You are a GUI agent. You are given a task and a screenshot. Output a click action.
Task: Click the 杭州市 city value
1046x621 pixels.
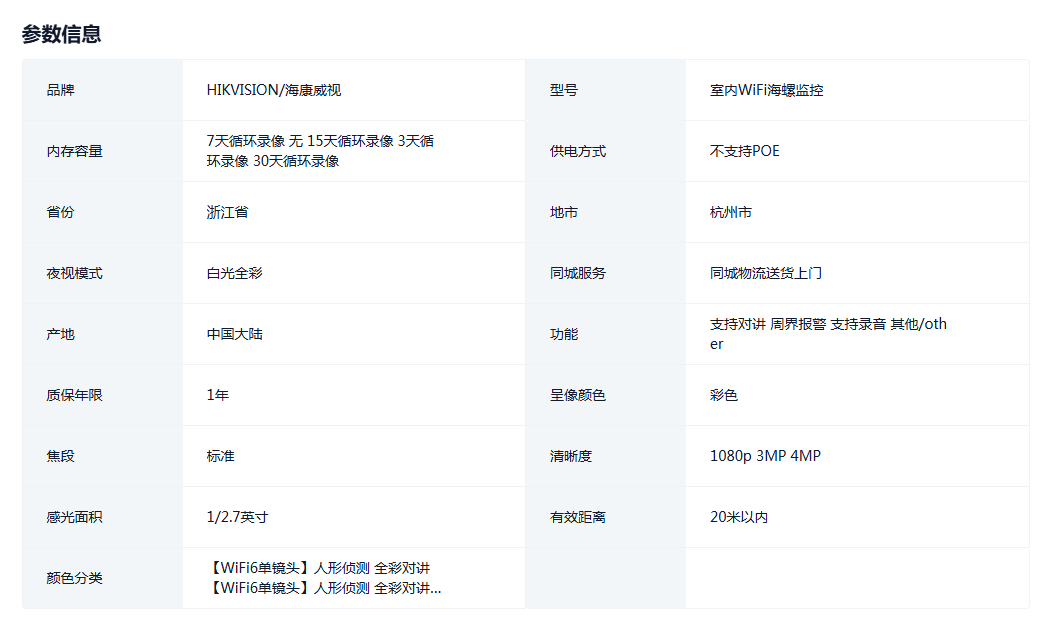(x=730, y=212)
